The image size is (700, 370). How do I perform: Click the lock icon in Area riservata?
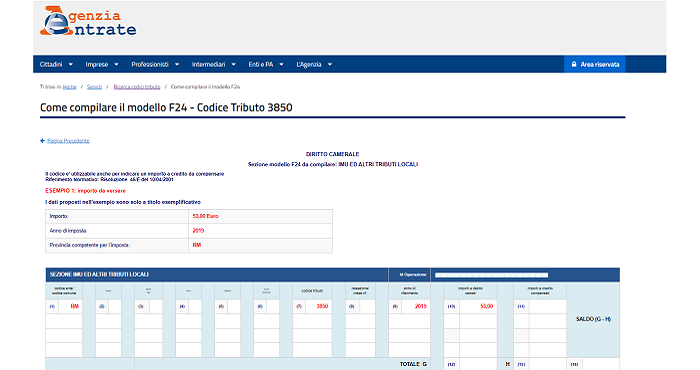pos(574,64)
